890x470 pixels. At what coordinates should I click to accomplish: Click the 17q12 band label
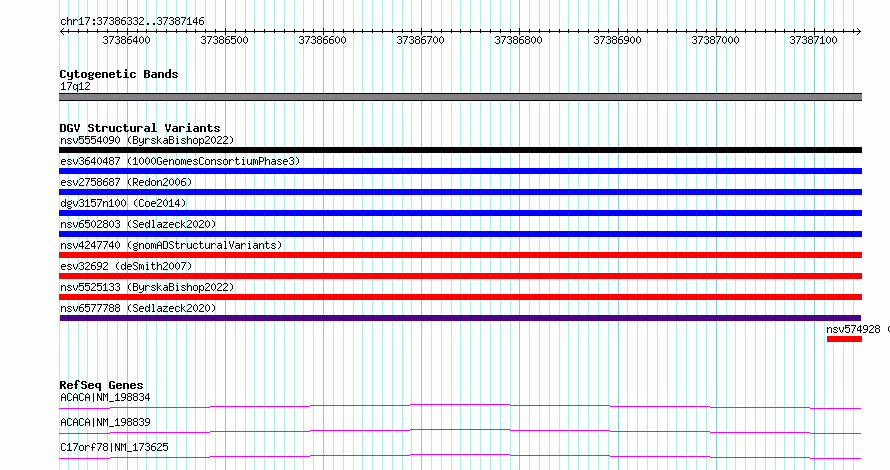click(x=75, y=86)
